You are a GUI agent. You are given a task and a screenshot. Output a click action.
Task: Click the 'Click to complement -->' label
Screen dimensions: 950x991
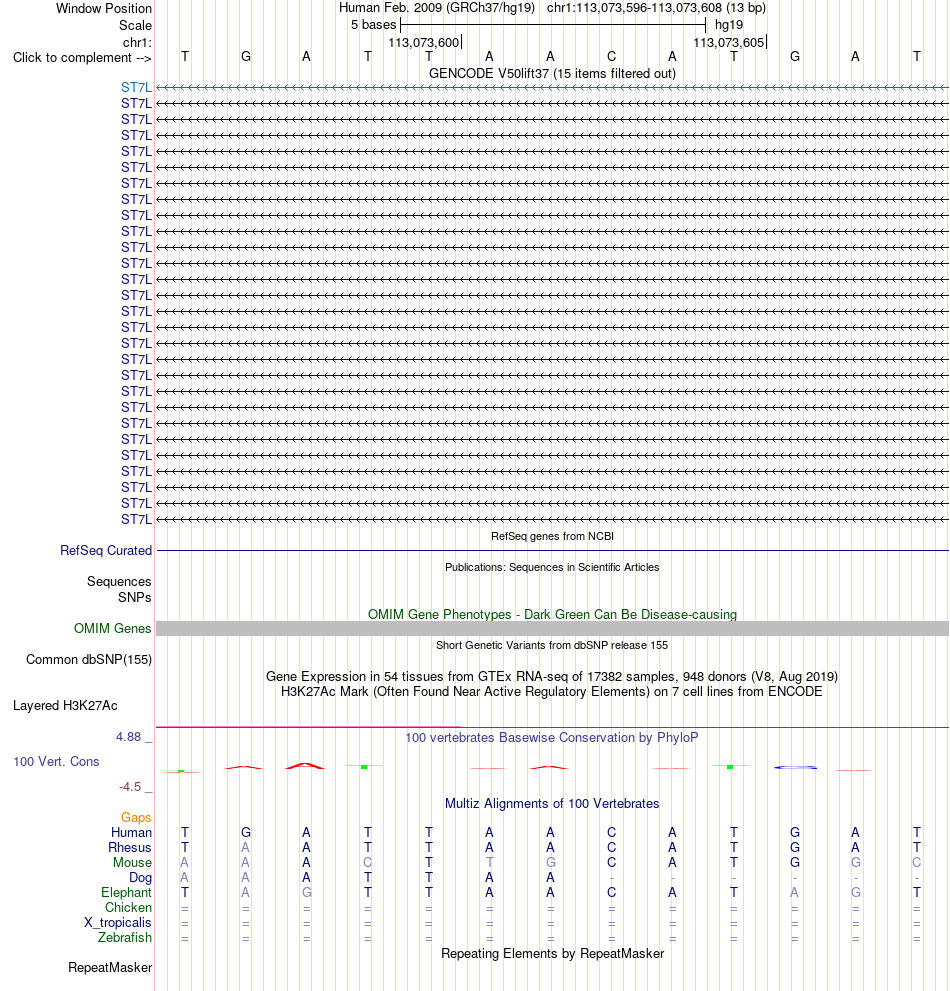pos(82,58)
